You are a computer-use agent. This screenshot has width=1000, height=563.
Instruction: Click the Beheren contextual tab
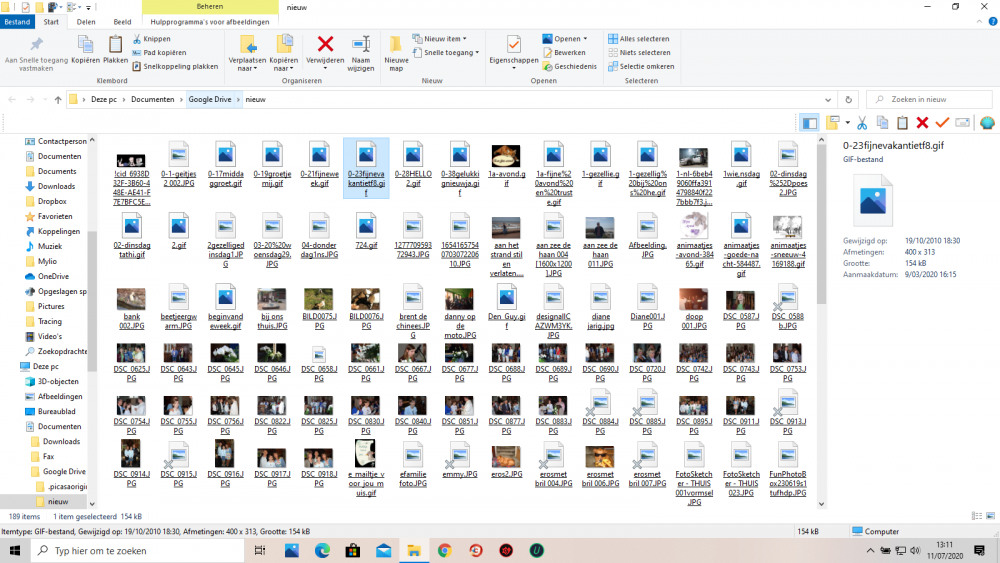point(210,6)
